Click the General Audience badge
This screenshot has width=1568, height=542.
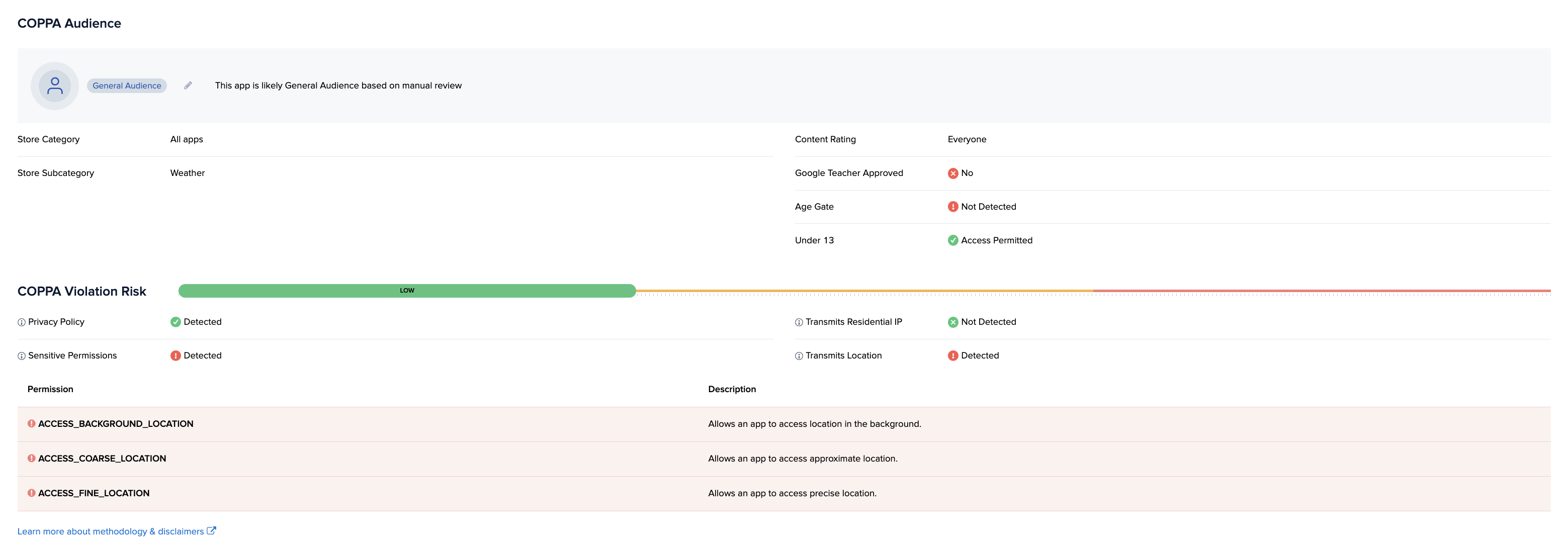pos(127,86)
